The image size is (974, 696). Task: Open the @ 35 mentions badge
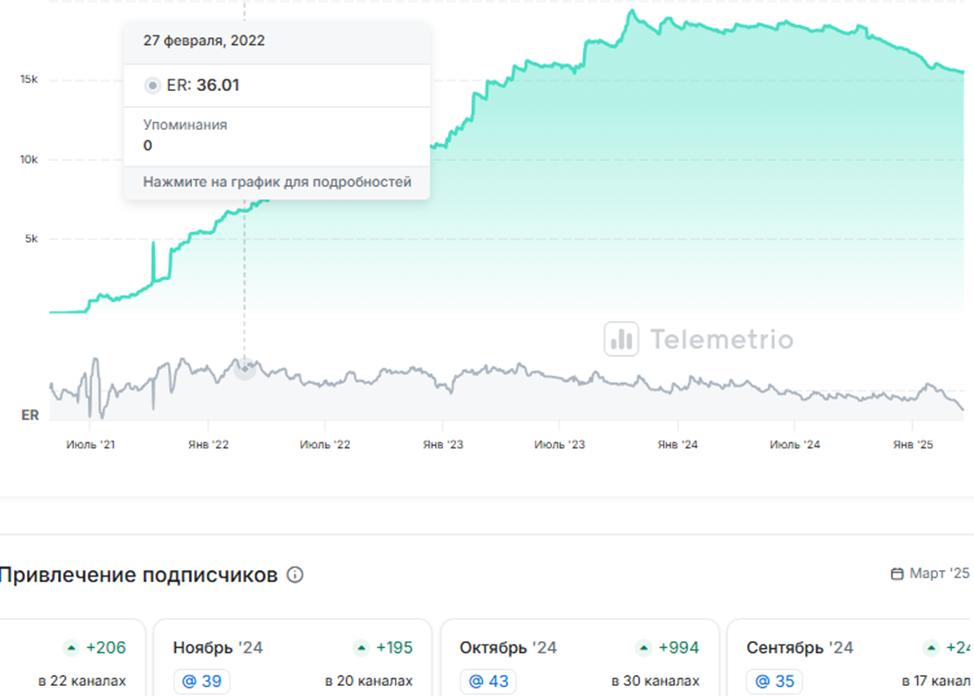(x=775, y=681)
